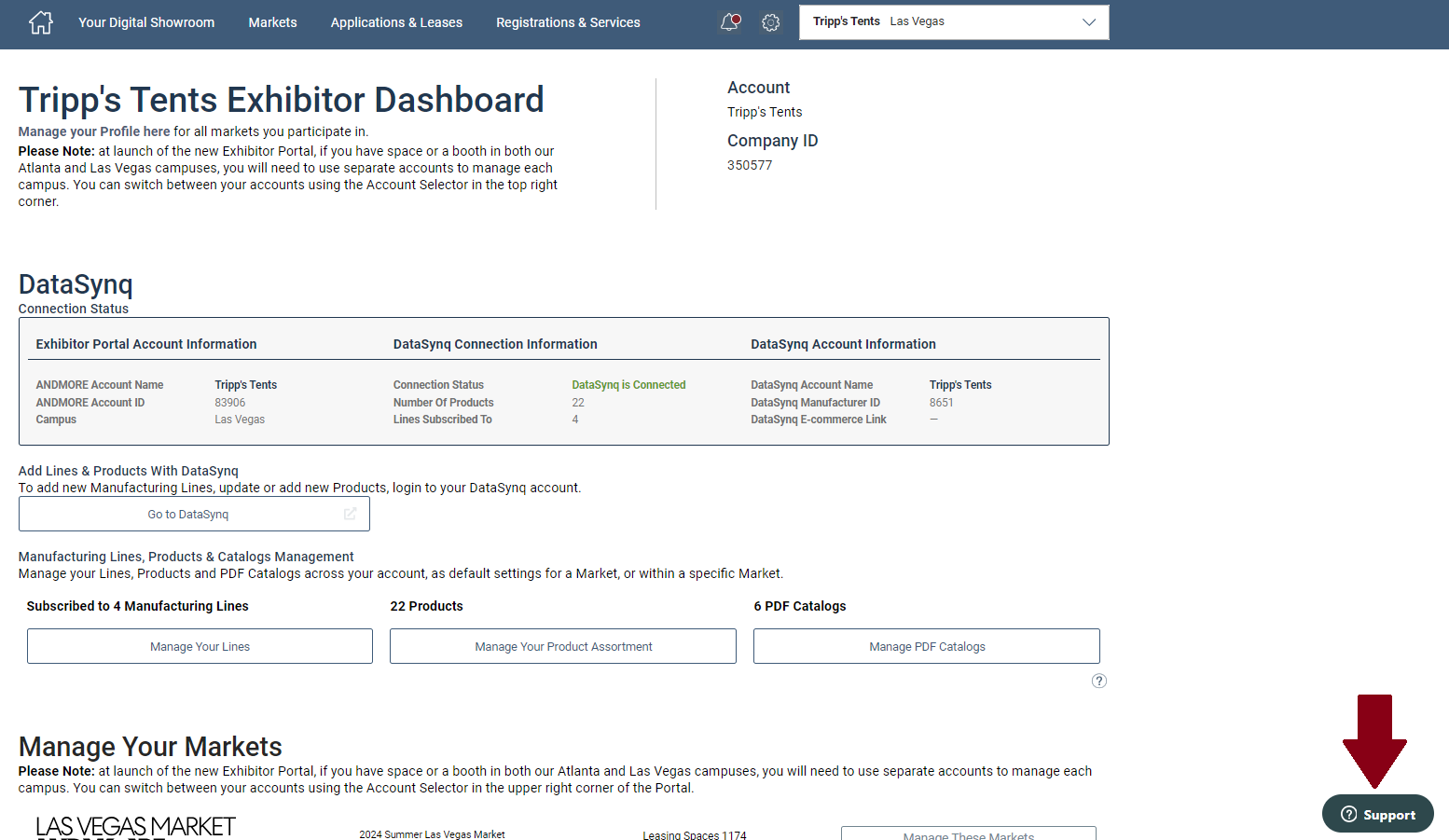
Task: Click the Tripp's Tents Exhibitor Dashboard title
Action: 281,100
